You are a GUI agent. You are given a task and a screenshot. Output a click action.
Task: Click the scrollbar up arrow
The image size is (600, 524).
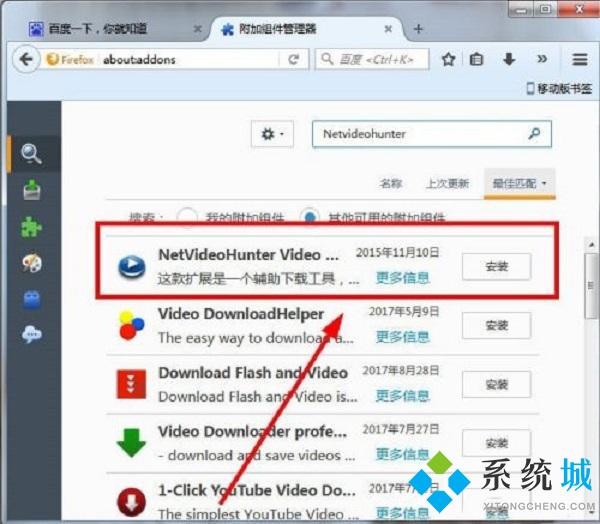(x=592, y=244)
